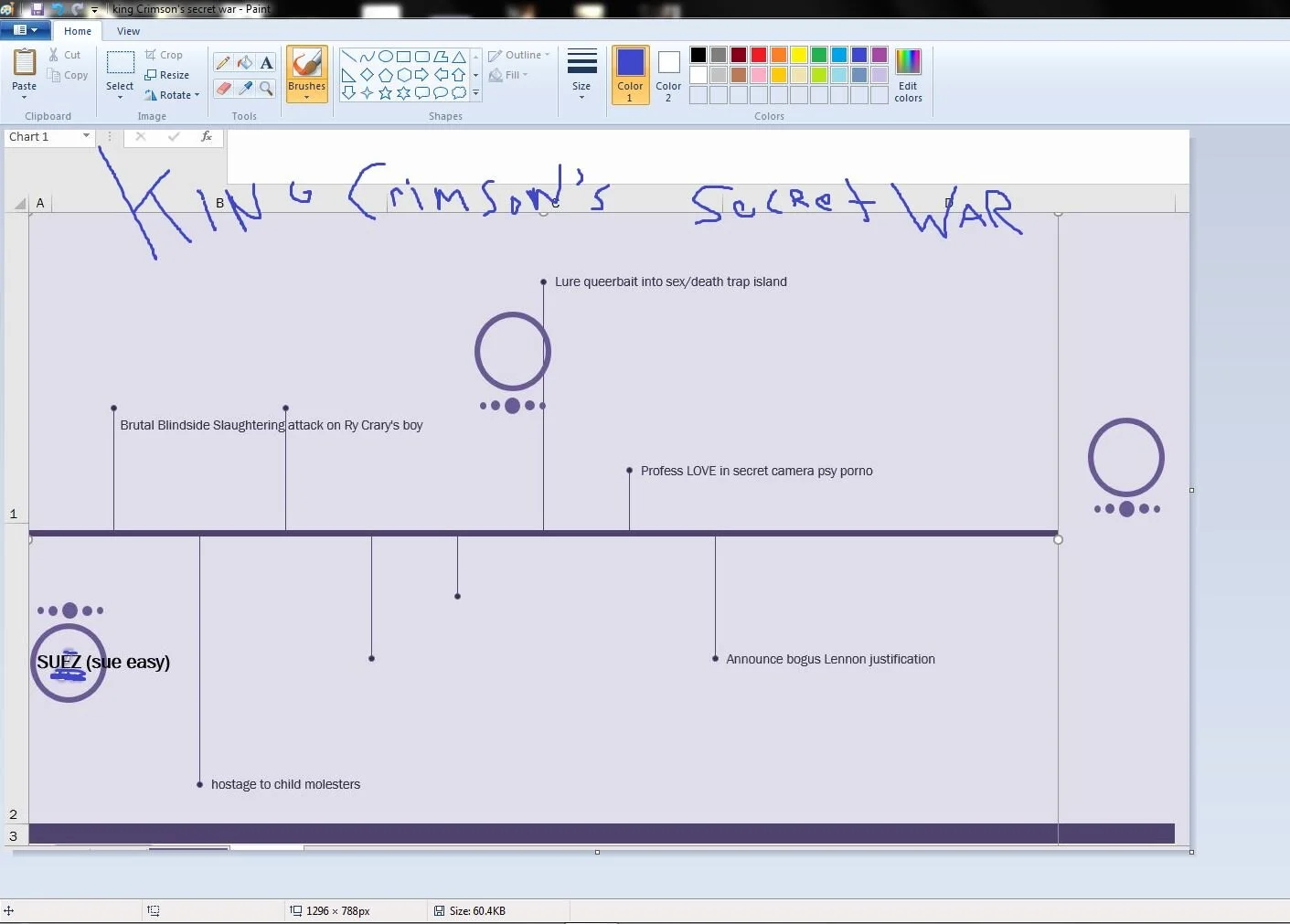Viewport: 1290px width, 924px height.
Task: Choose the rectangular Select tool
Action: [x=120, y=63]
